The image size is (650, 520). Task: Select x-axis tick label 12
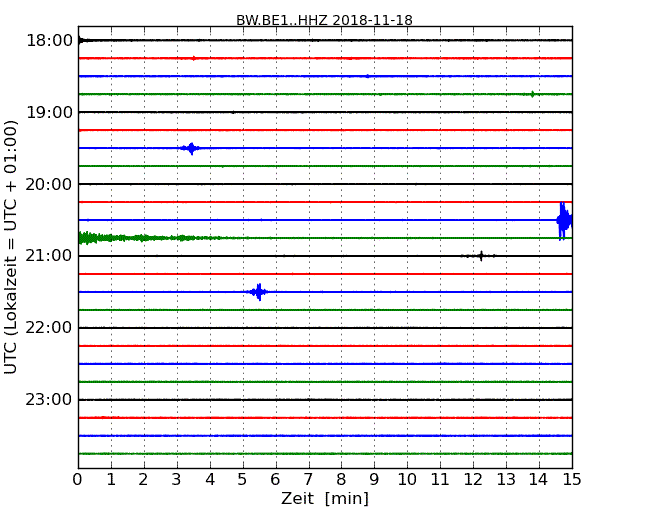[473, 479]
